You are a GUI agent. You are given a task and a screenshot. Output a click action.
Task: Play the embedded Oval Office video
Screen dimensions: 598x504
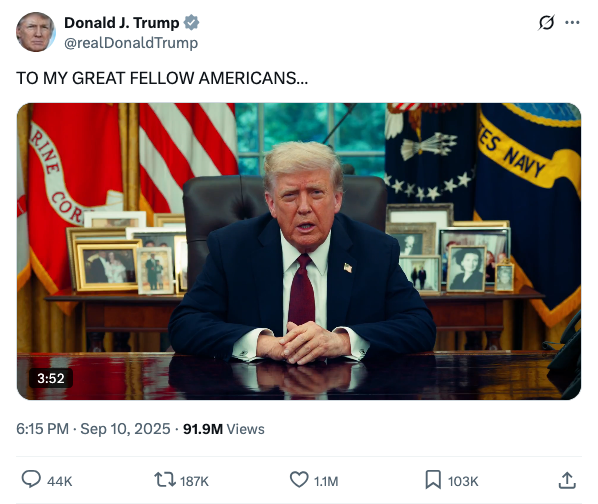(x=299, y=251)
